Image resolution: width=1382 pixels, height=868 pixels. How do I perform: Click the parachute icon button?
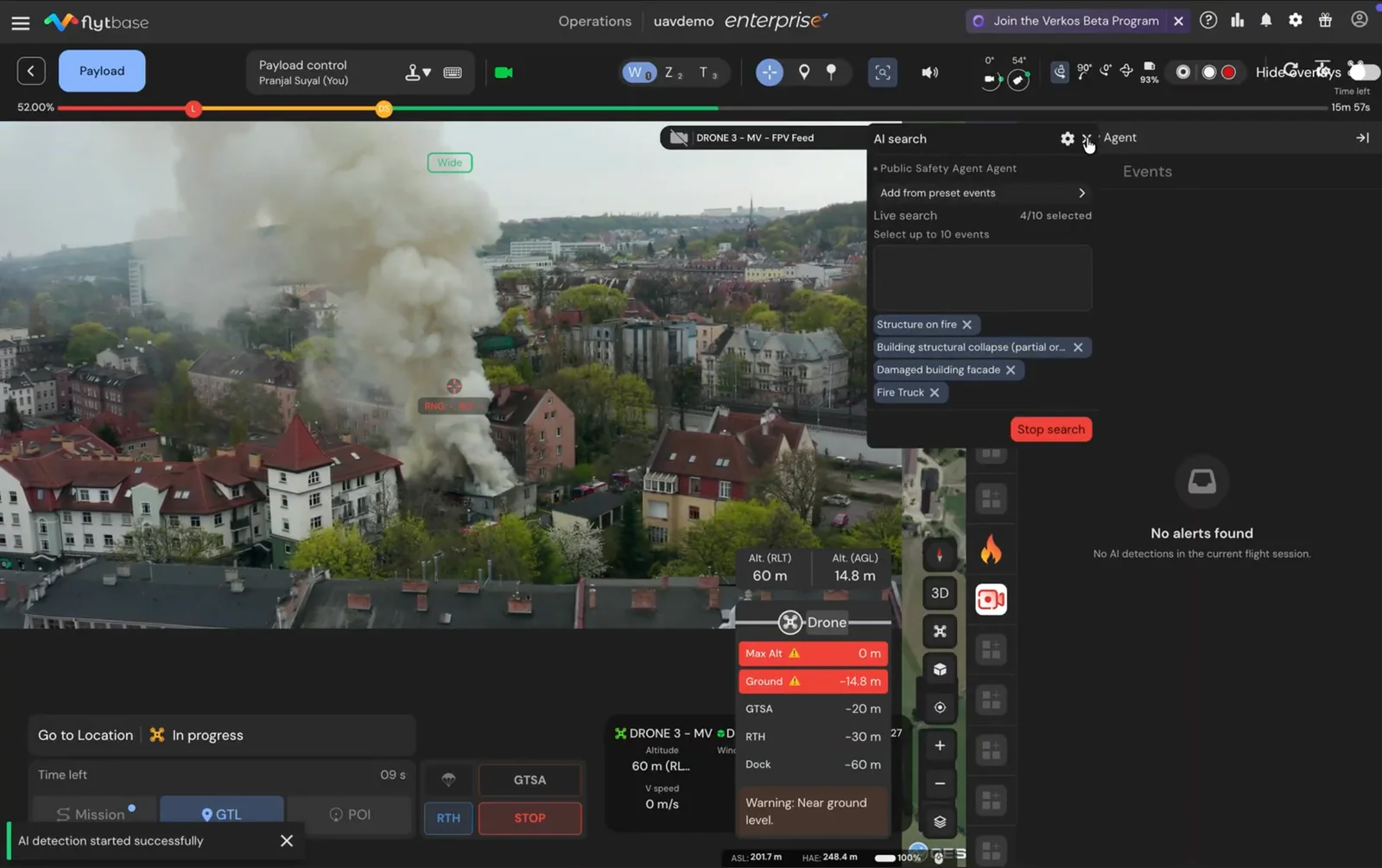[x=448, y=780]
